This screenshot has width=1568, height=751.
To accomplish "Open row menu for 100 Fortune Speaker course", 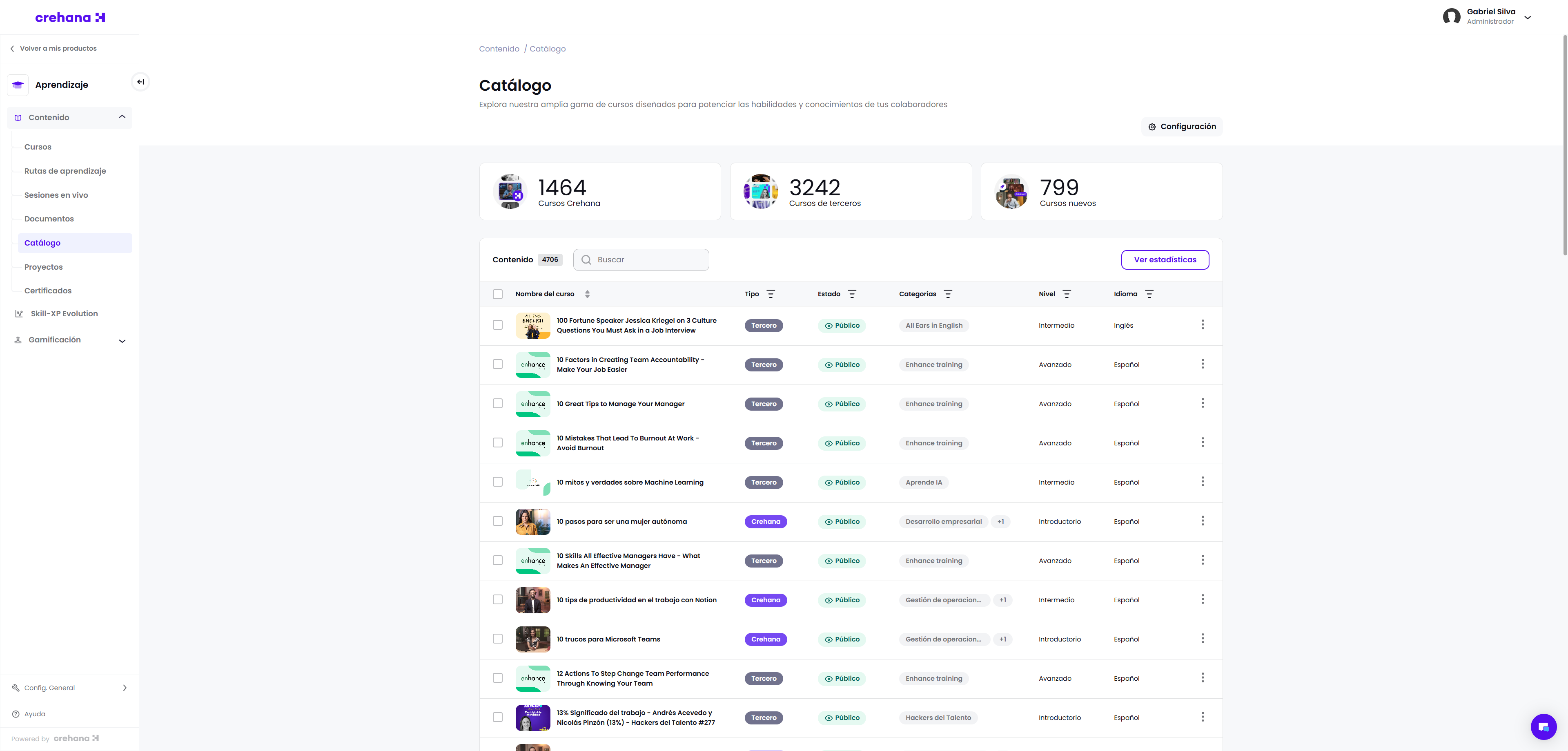I will point(1202,325).
